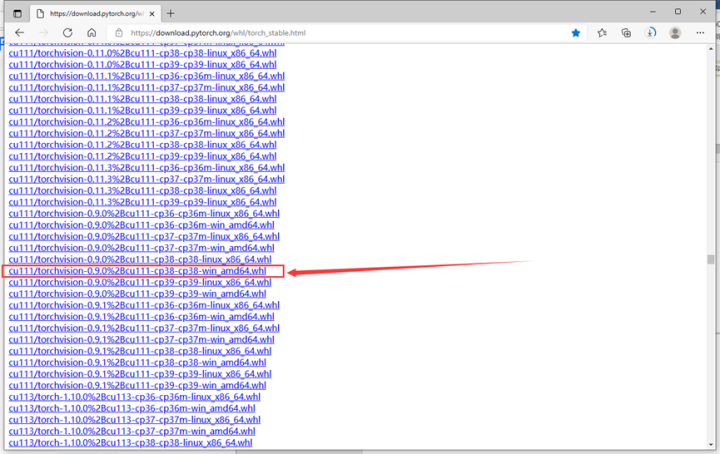The image size is (720, 454).
Task: Click the scrollbar up arrow
Action: click(711, 49)
